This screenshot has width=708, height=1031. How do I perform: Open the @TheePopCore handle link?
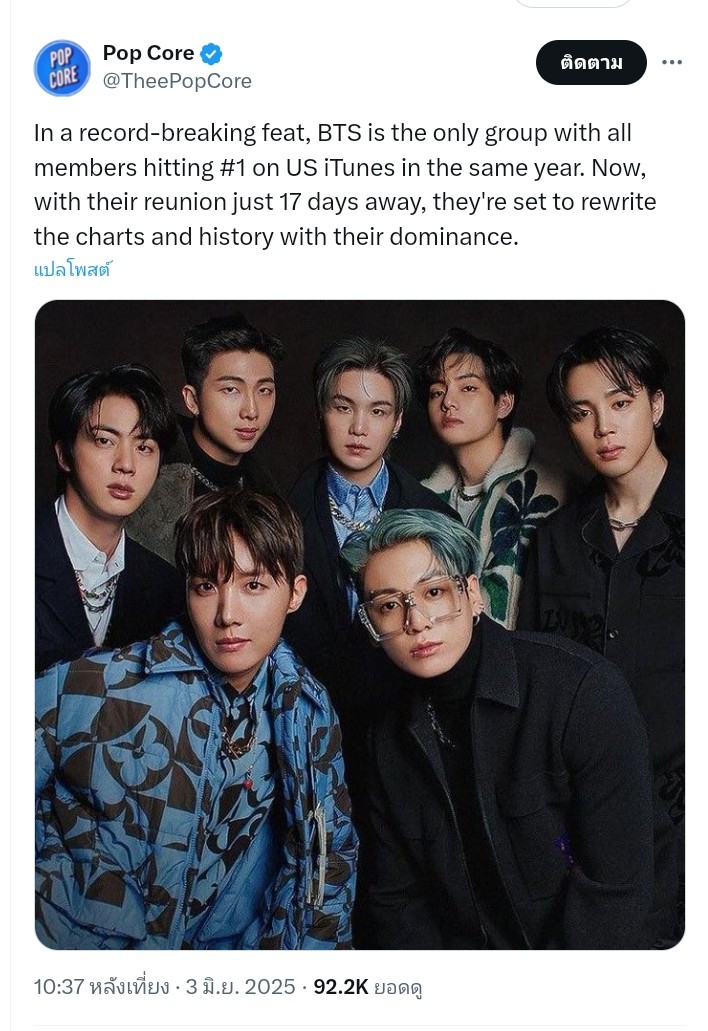177,81
